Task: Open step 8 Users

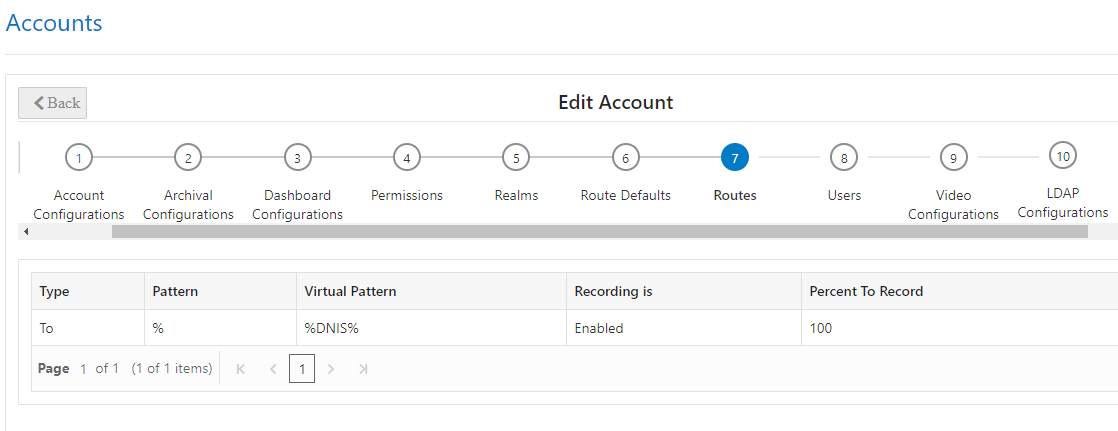Action: click(844, 157)
